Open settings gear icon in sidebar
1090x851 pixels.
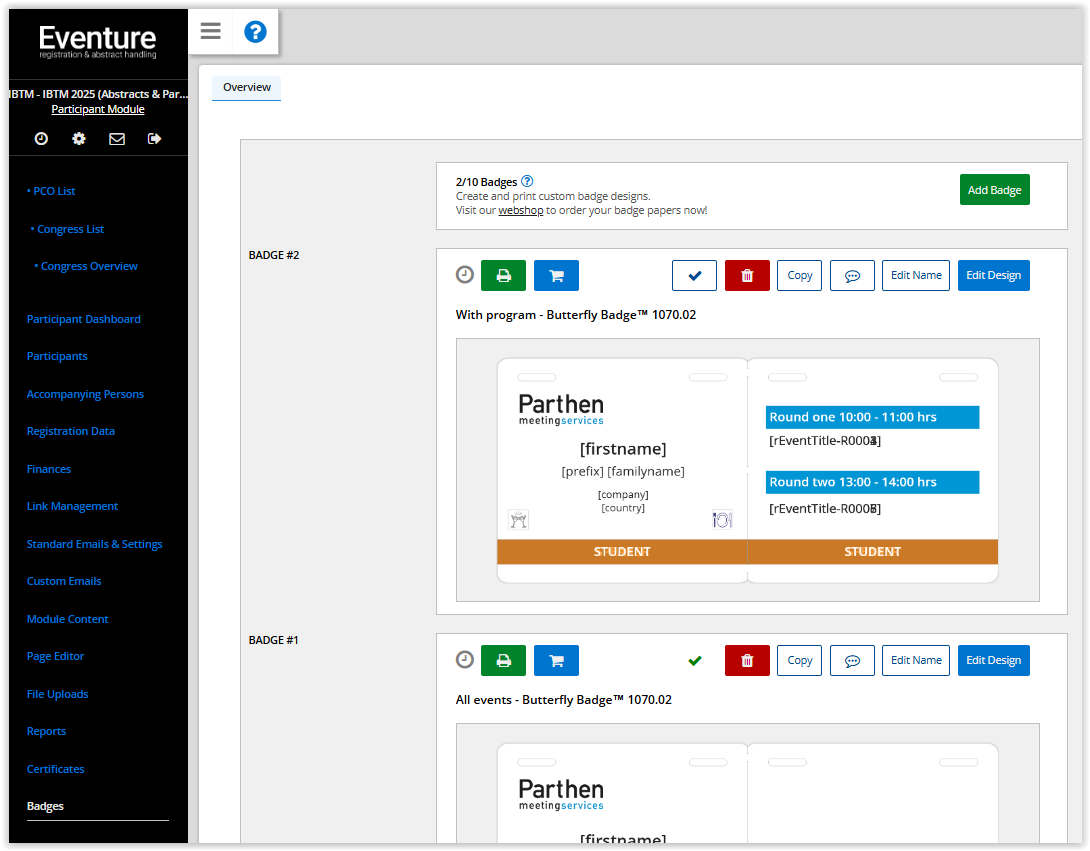(79, 139)
